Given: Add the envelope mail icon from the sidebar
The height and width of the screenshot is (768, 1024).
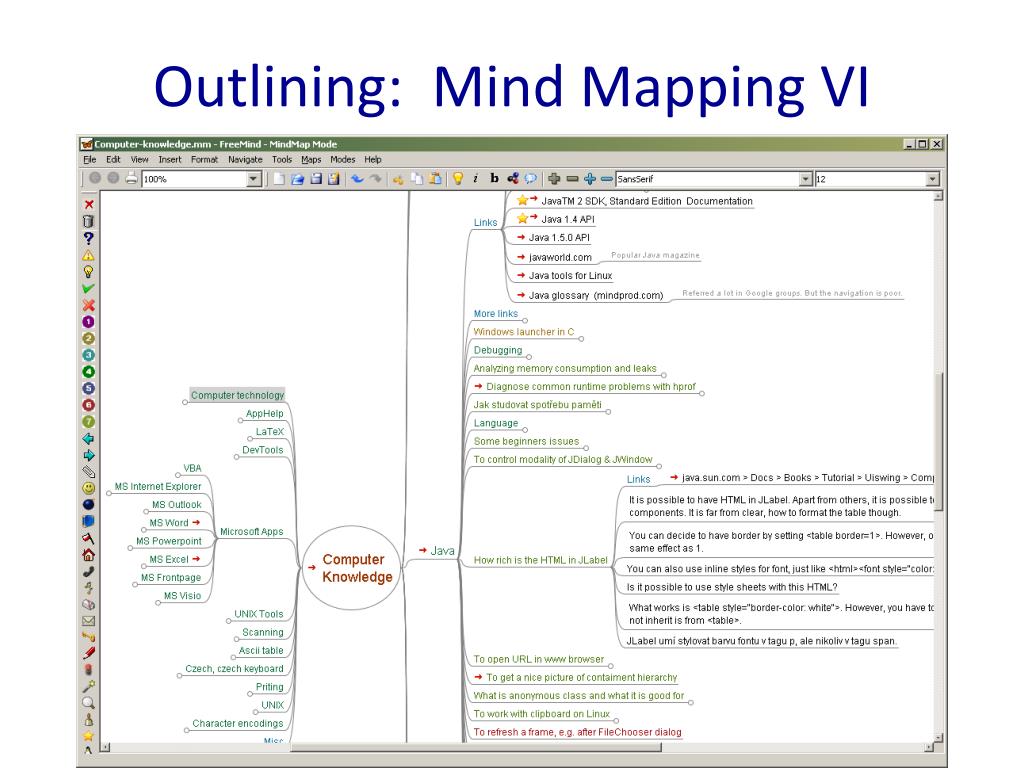Looking at the screenshot, I should (89, 621).
